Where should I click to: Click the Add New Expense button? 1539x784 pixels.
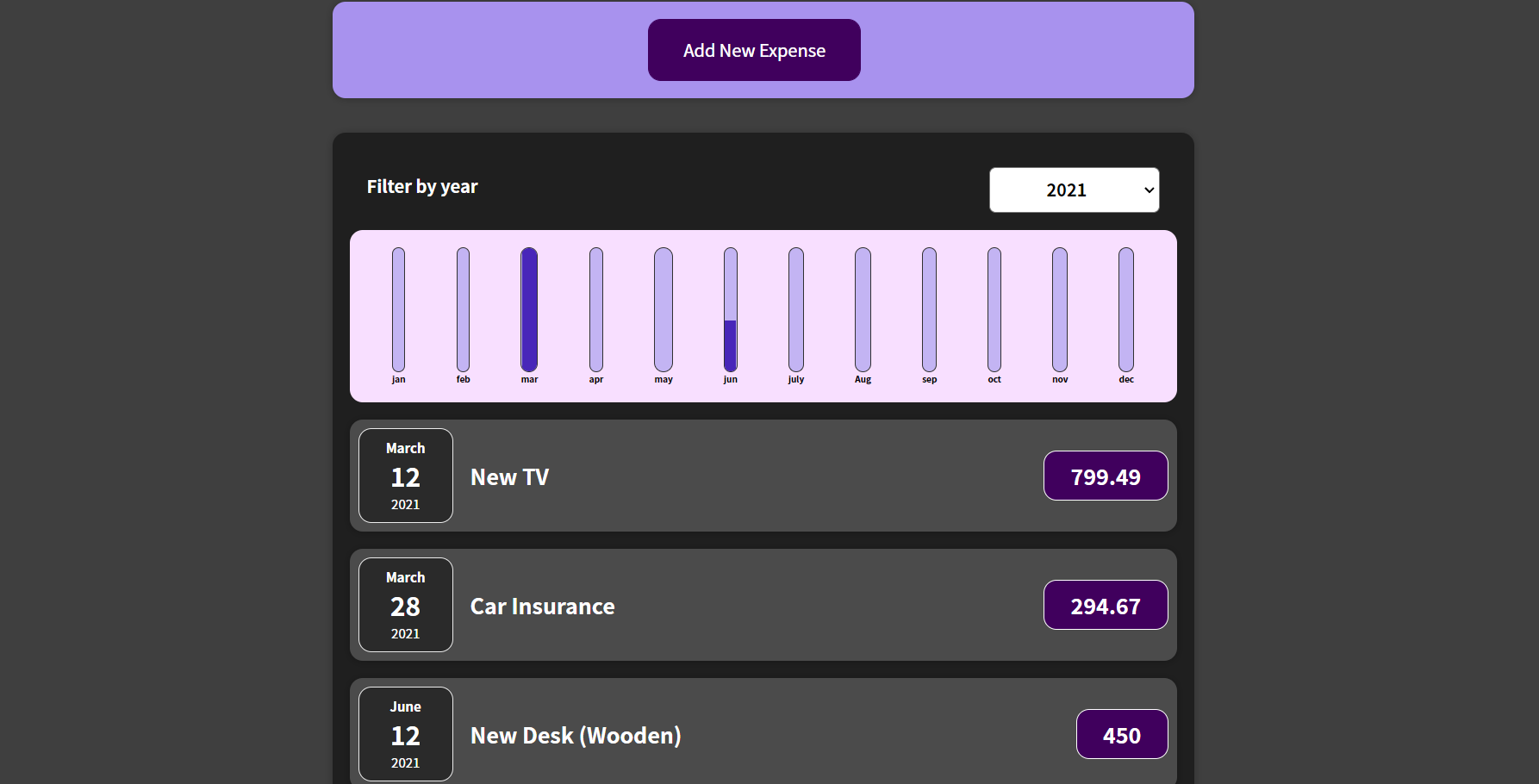[754, 50]
